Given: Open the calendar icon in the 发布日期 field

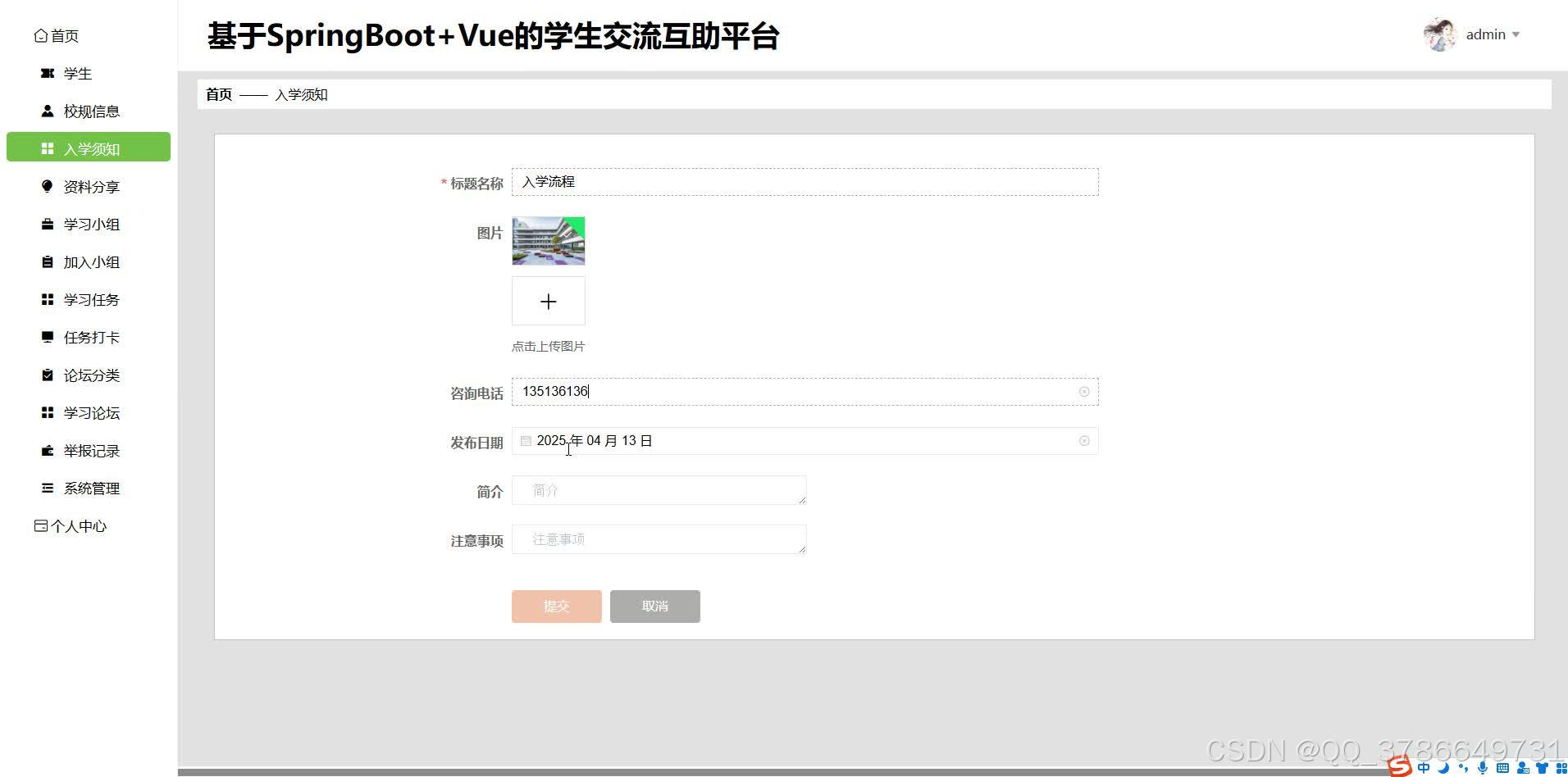Looking at the screenshot, I should pos(526,440).
